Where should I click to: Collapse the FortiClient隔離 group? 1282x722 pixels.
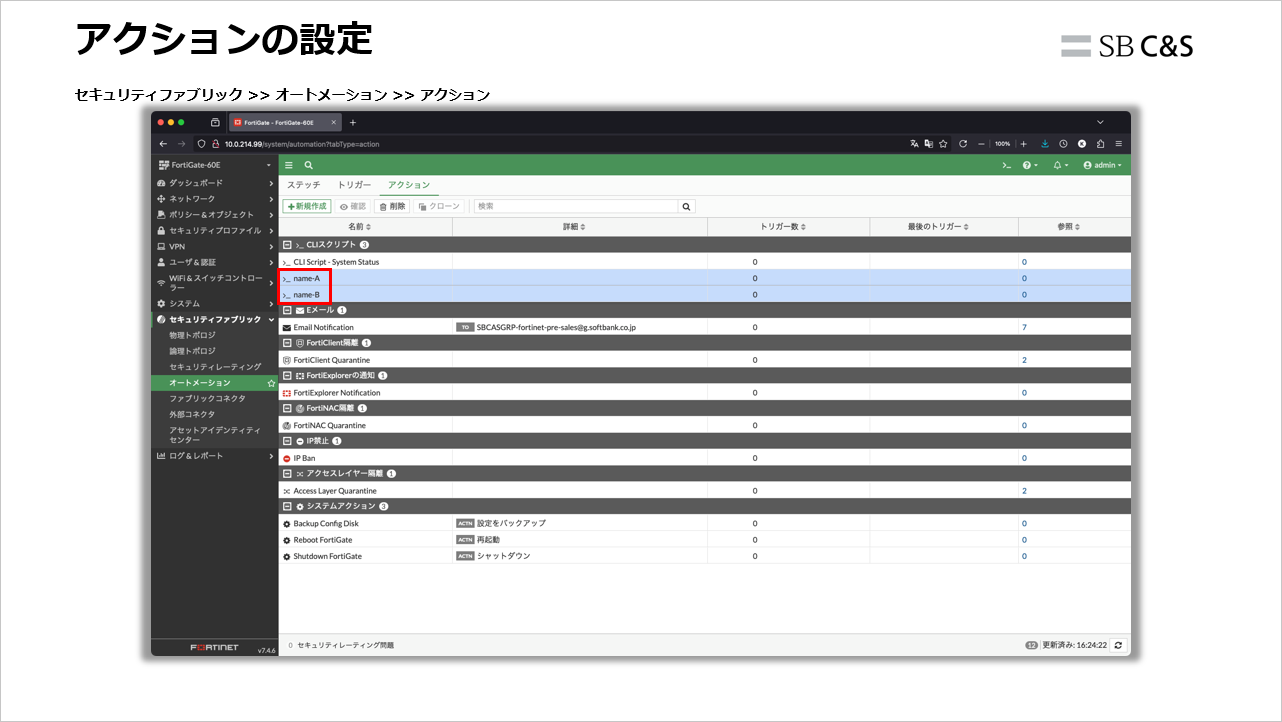pos(287,343)
